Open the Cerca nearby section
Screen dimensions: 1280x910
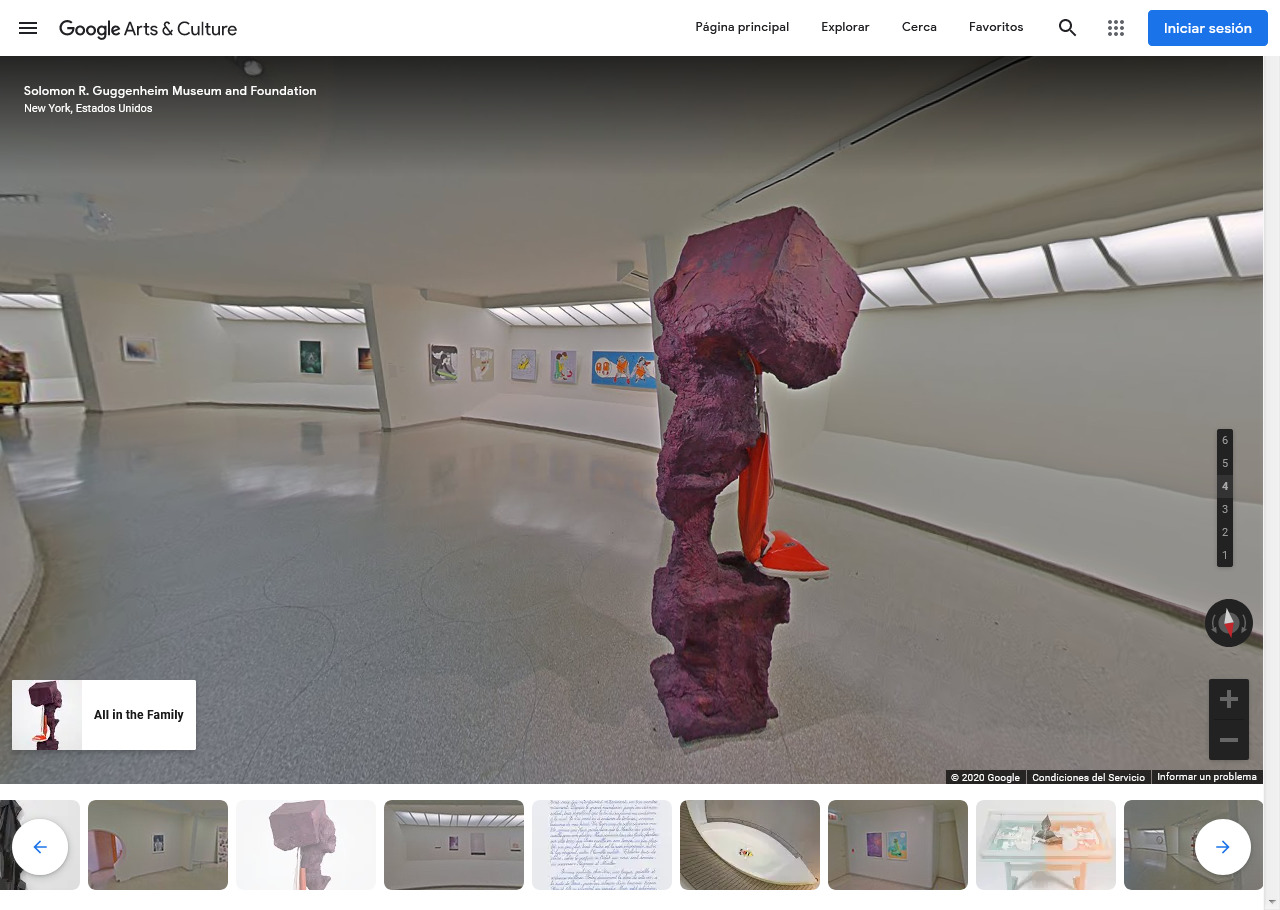(919, 27)
